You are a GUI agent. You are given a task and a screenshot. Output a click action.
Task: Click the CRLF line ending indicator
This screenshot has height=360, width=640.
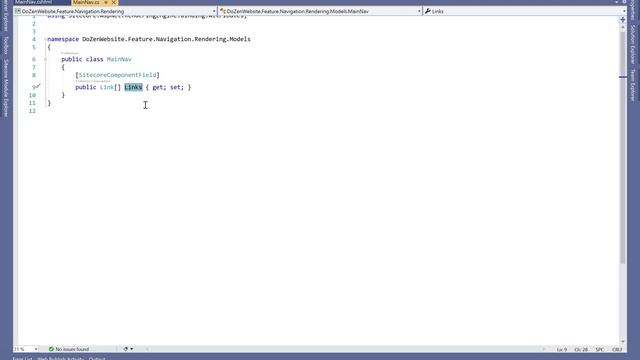pos(617,349)
